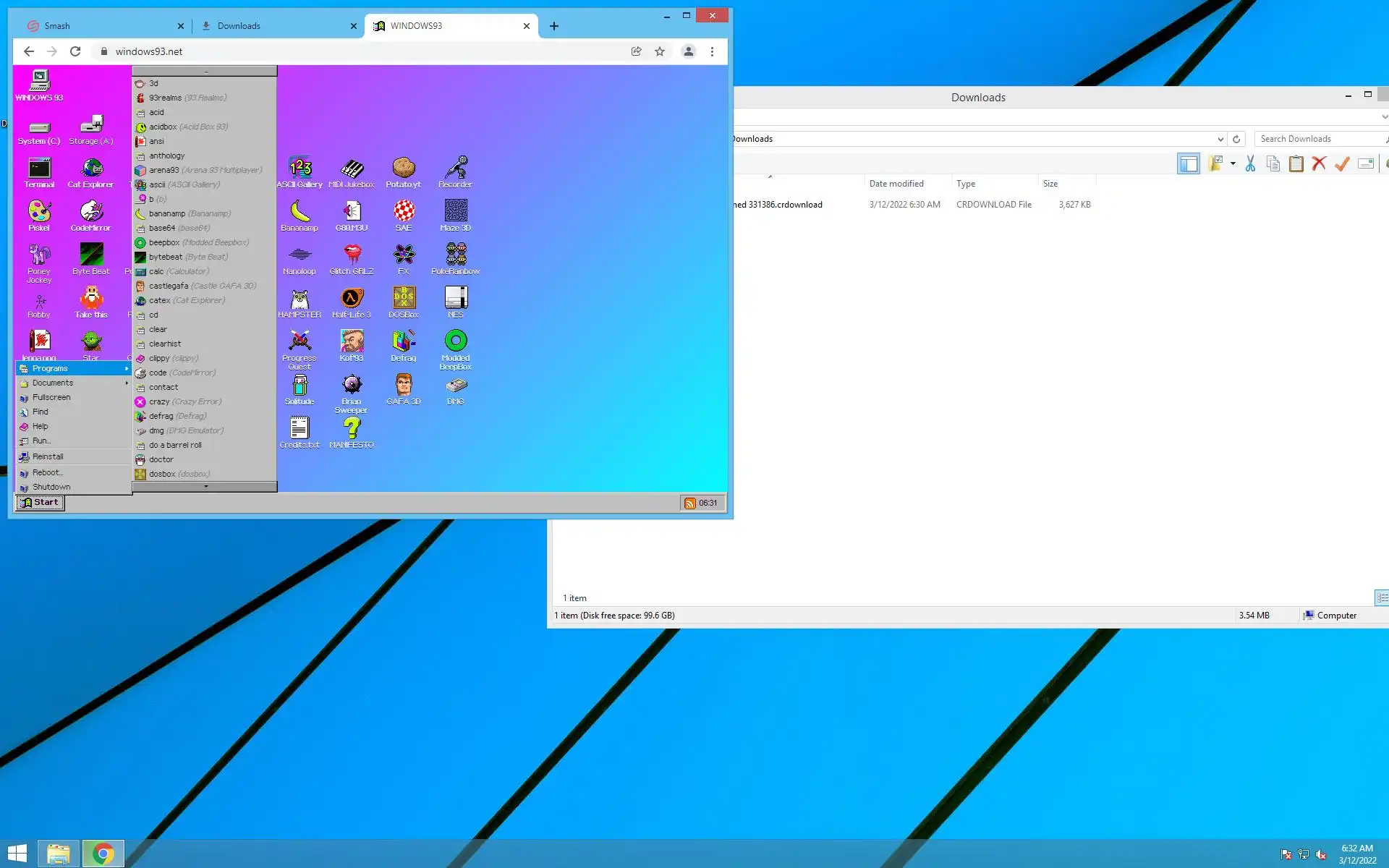Click the cut scissors toolbar icon
The height and width of the screenshot is (868, 1389).
coord(1249,164)
